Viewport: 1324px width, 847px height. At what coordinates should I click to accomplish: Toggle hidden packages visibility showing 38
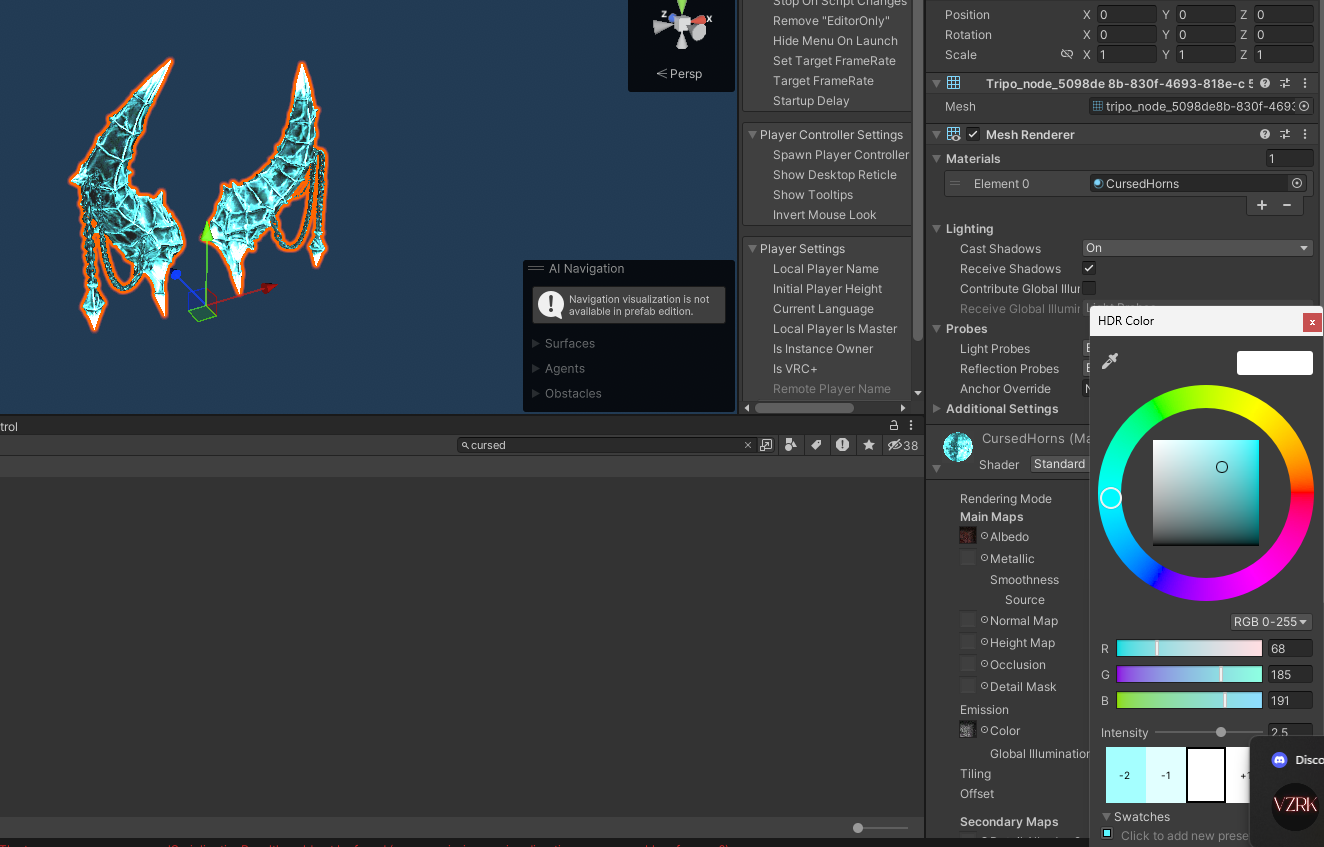pos(903,445)
